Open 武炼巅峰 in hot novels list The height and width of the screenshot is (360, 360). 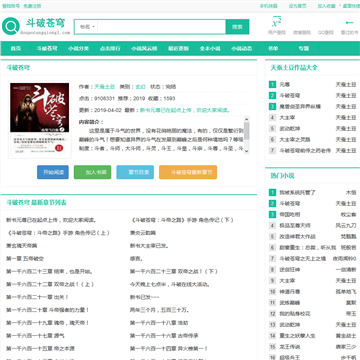[x=290, y=303]
